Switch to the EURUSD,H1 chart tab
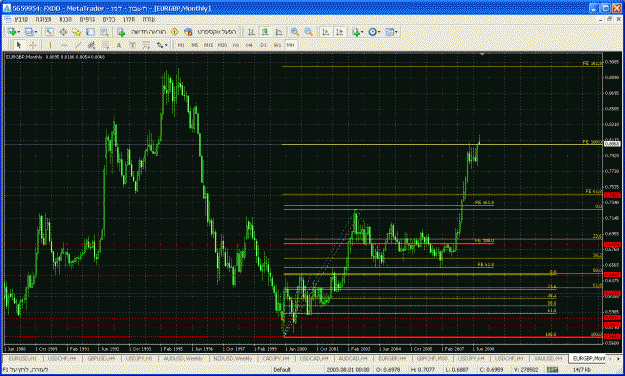This screenshot has height=376, width=625. coord(23,358)
